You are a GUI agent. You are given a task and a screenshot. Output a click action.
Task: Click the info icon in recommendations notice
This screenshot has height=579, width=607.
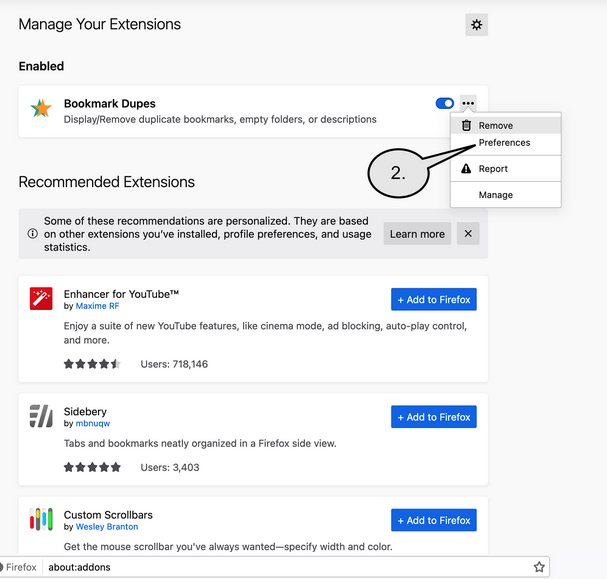[x=33, y=234]
